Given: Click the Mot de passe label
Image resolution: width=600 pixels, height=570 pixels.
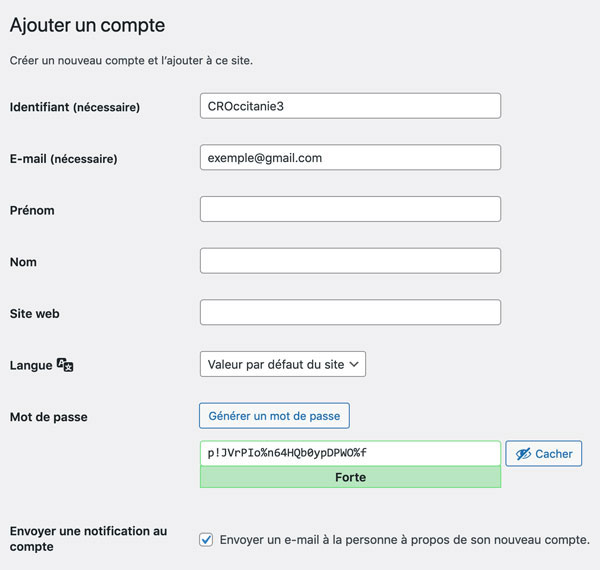Looking at the screenshot, I should coord(48,417).
